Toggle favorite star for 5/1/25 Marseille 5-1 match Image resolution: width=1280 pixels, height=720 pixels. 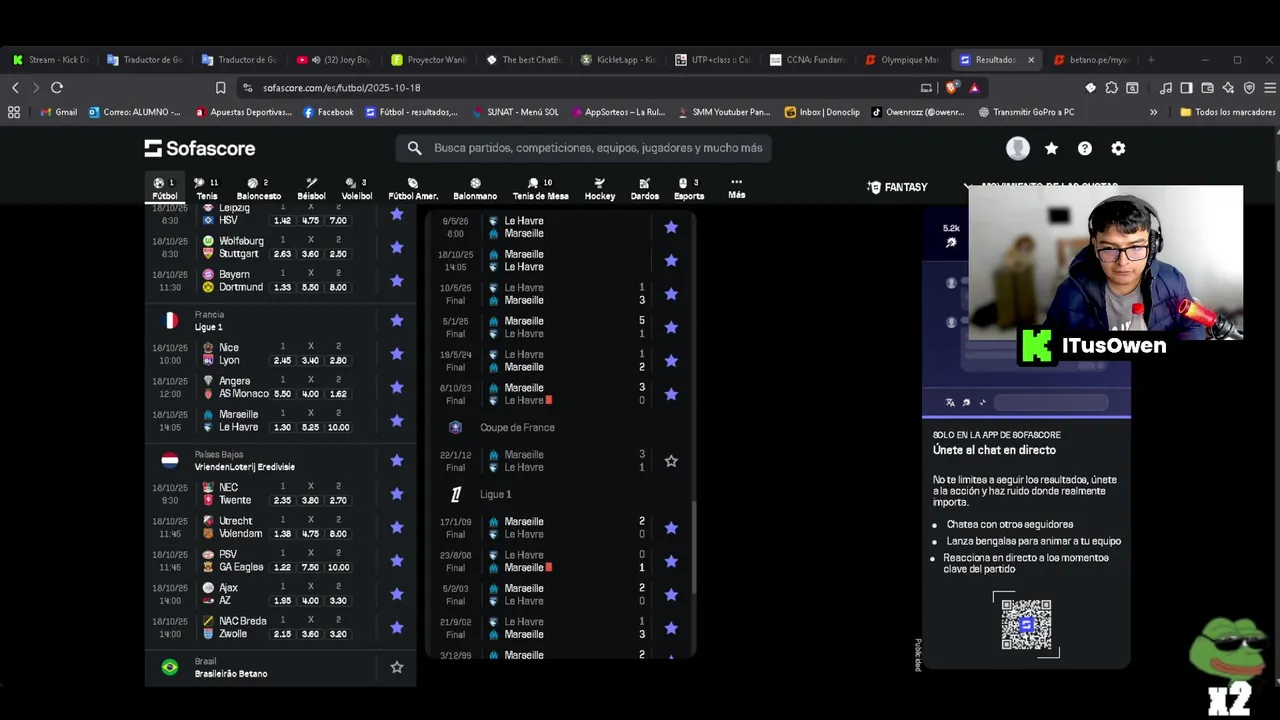point(671,327)
